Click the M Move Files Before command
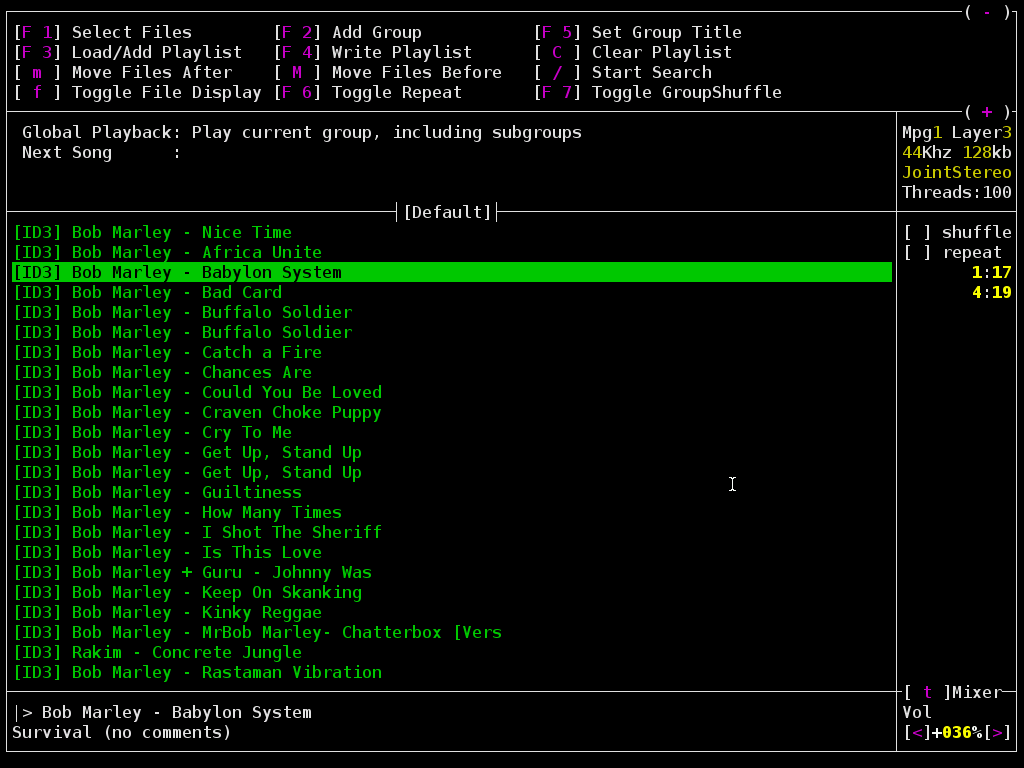This screenshot has width=1024, height=768. click(x=388, y=72)
